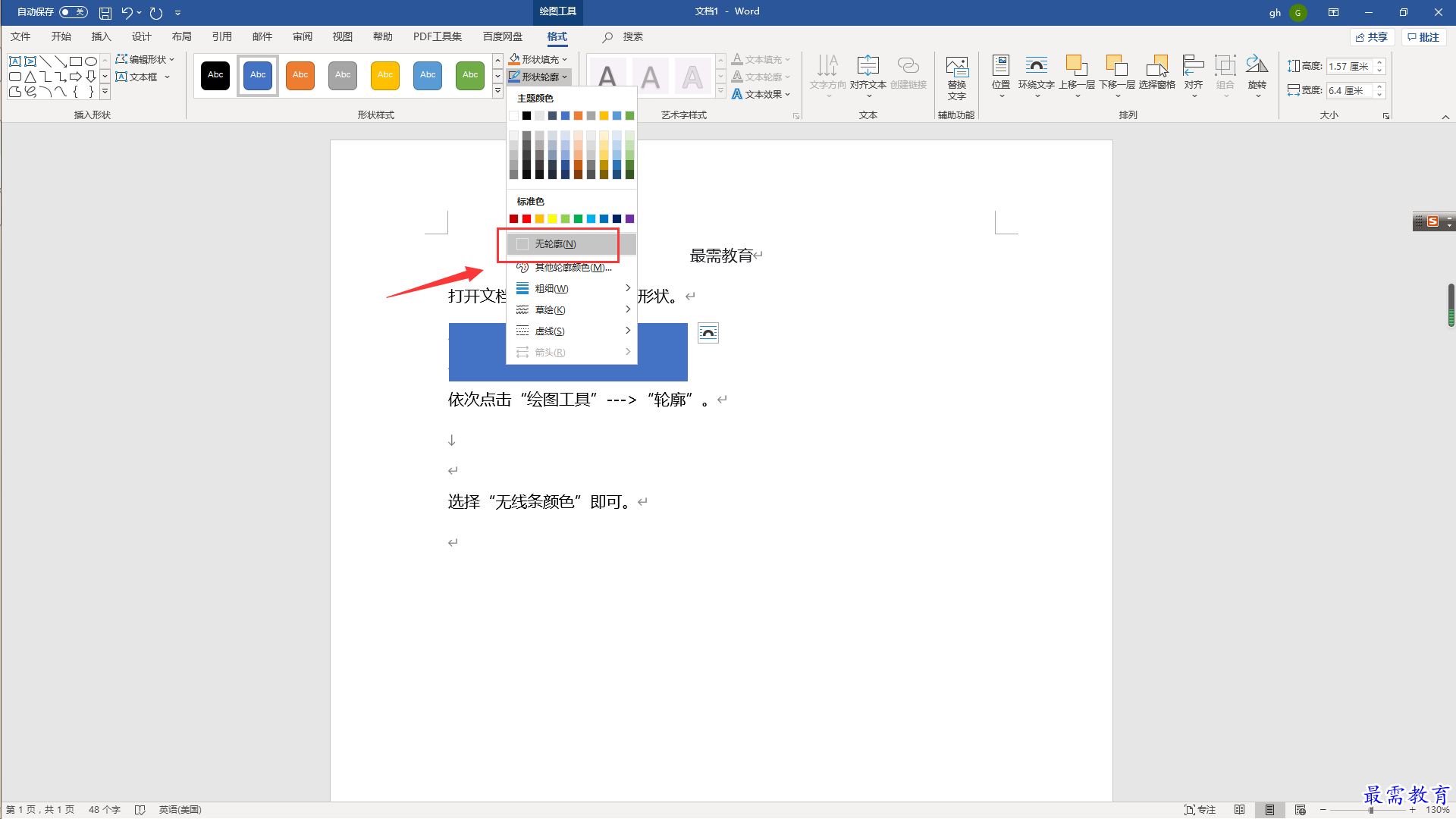
Task: Choose 无轮廓(N) menu option
Action: click(572, 244)
